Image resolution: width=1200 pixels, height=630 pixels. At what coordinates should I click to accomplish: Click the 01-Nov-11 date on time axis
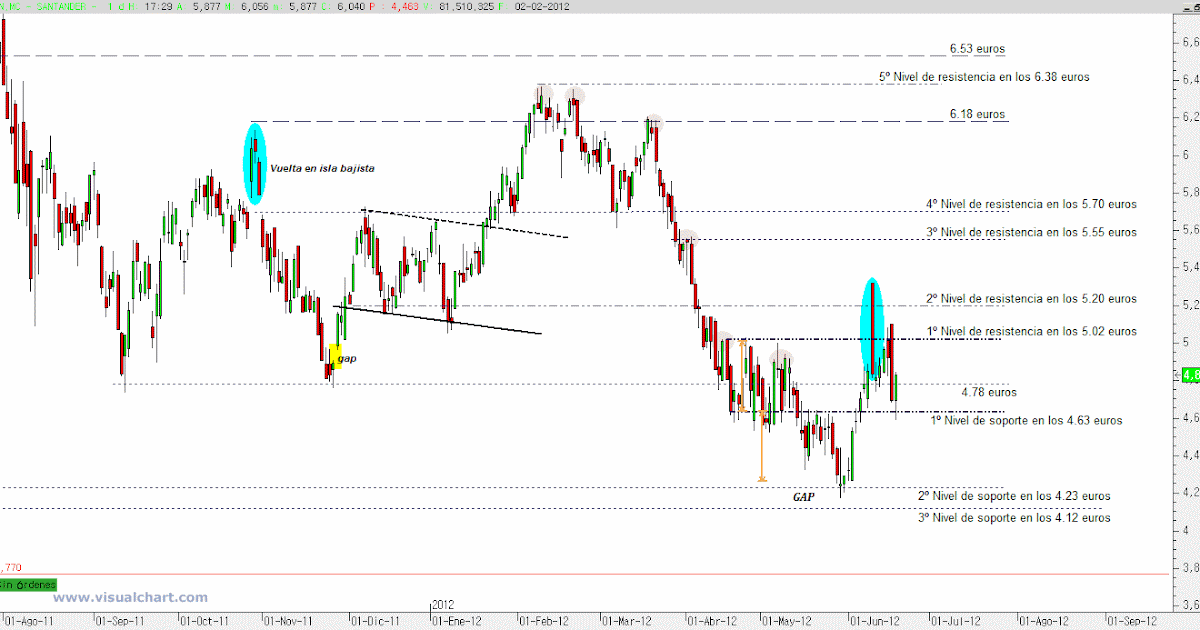coord(290,620)
